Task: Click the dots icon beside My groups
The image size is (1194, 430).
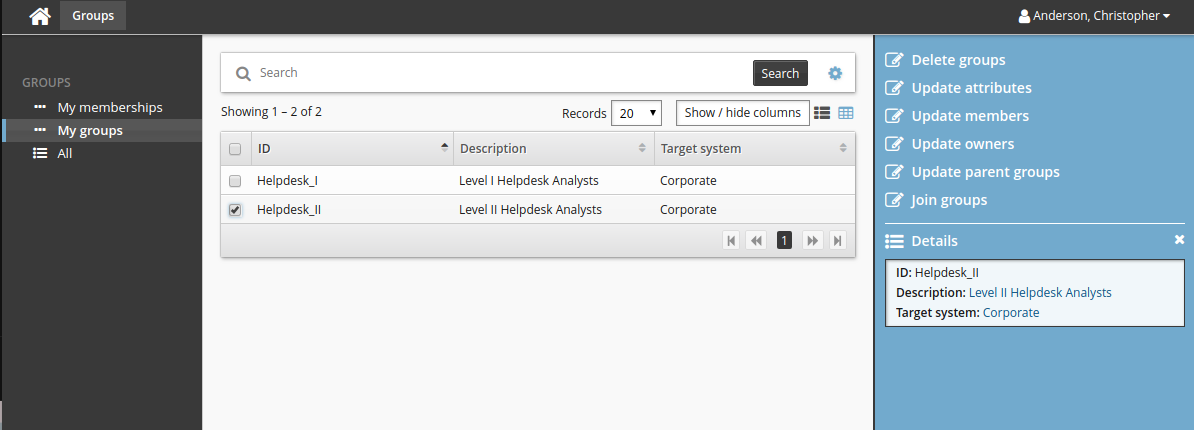Action: pyautogui.click(x=40, y=130)
